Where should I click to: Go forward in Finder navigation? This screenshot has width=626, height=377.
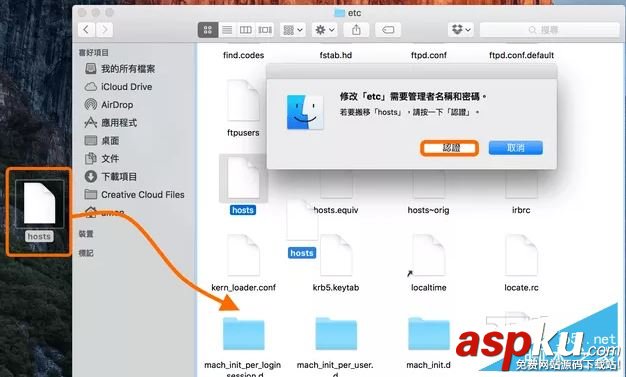104,30
